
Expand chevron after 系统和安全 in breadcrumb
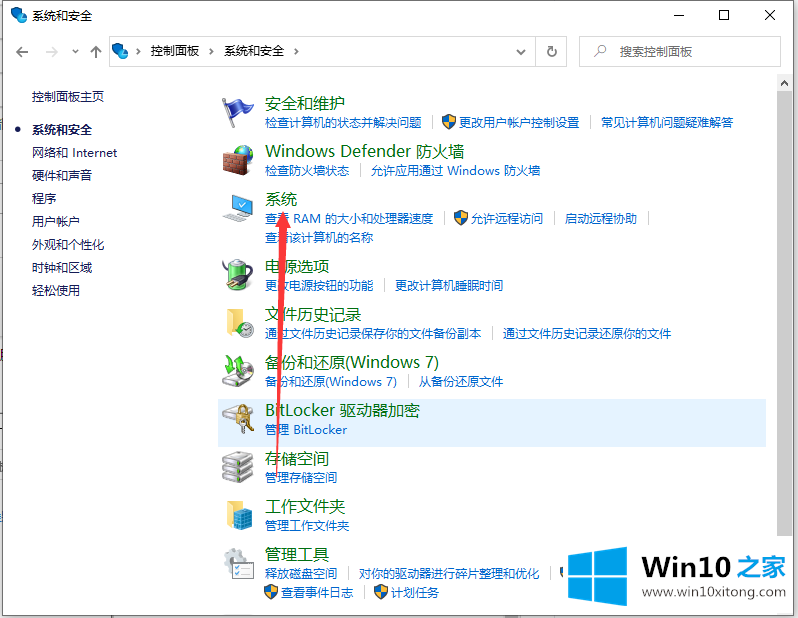[296, 51]
